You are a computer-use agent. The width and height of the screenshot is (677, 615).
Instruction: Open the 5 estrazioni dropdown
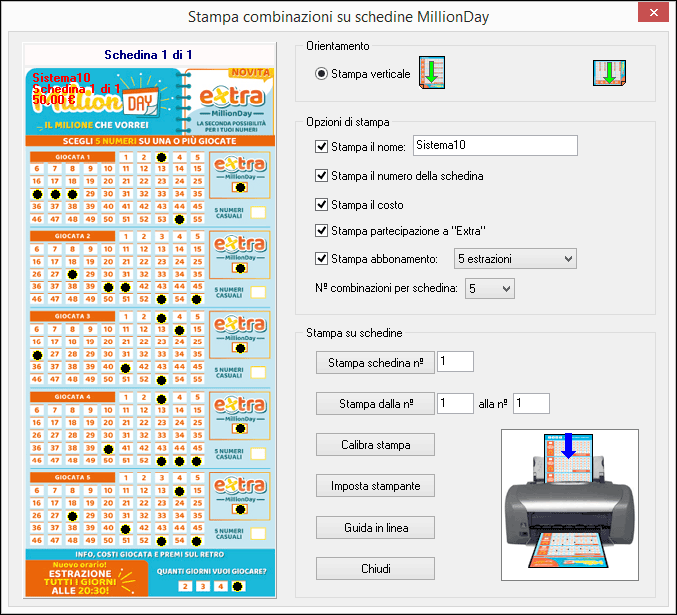point(515,259)
